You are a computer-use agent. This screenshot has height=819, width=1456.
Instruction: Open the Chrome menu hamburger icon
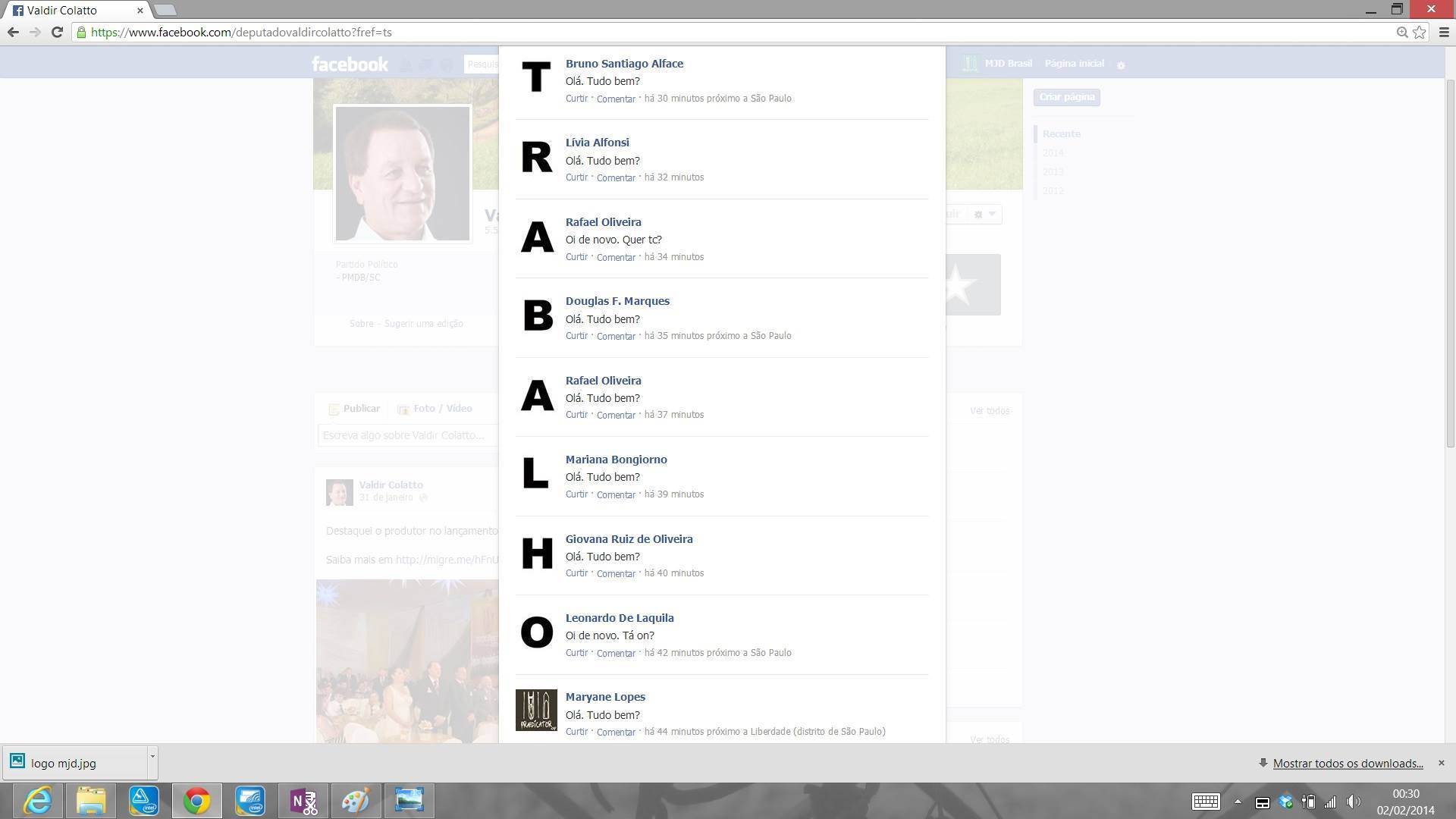pyautogui.click(x=1444, y=32)
